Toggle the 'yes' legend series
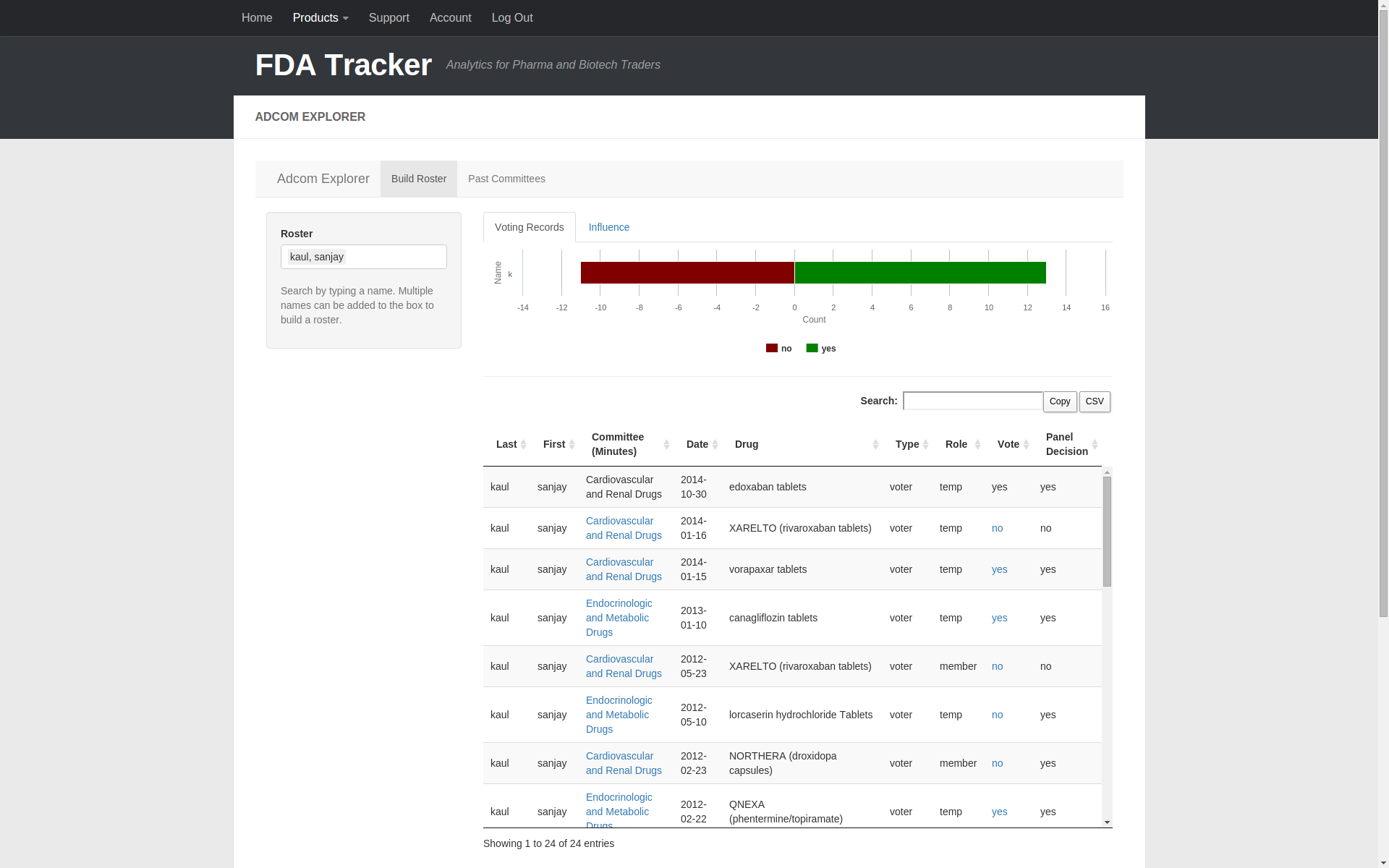1389x868 pixels. pyautogui.click(x=821, y=349)
